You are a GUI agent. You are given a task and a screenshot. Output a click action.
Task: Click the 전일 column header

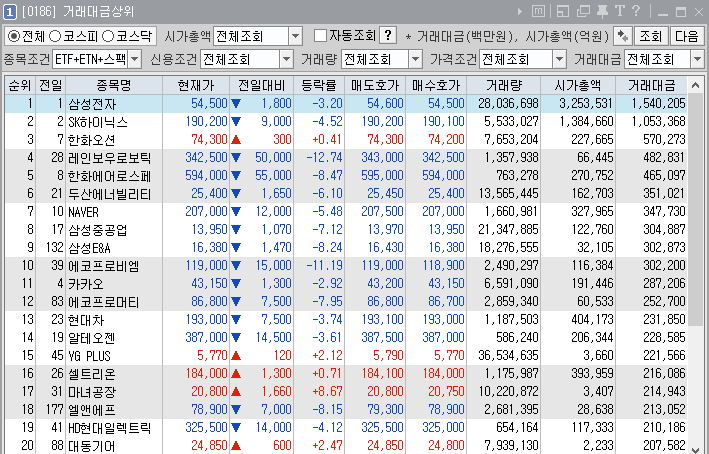(51, 85)
